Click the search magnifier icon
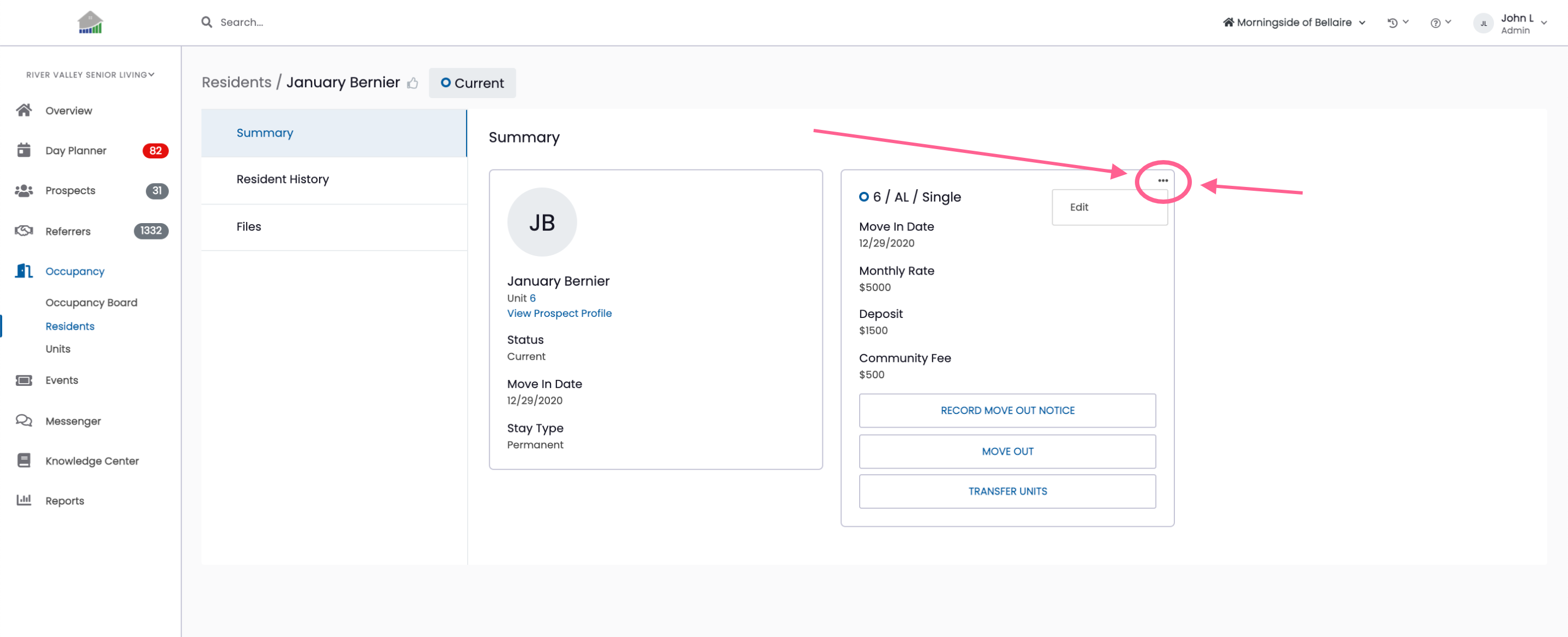Viewport: 1568px width, 637px height. 207,22
